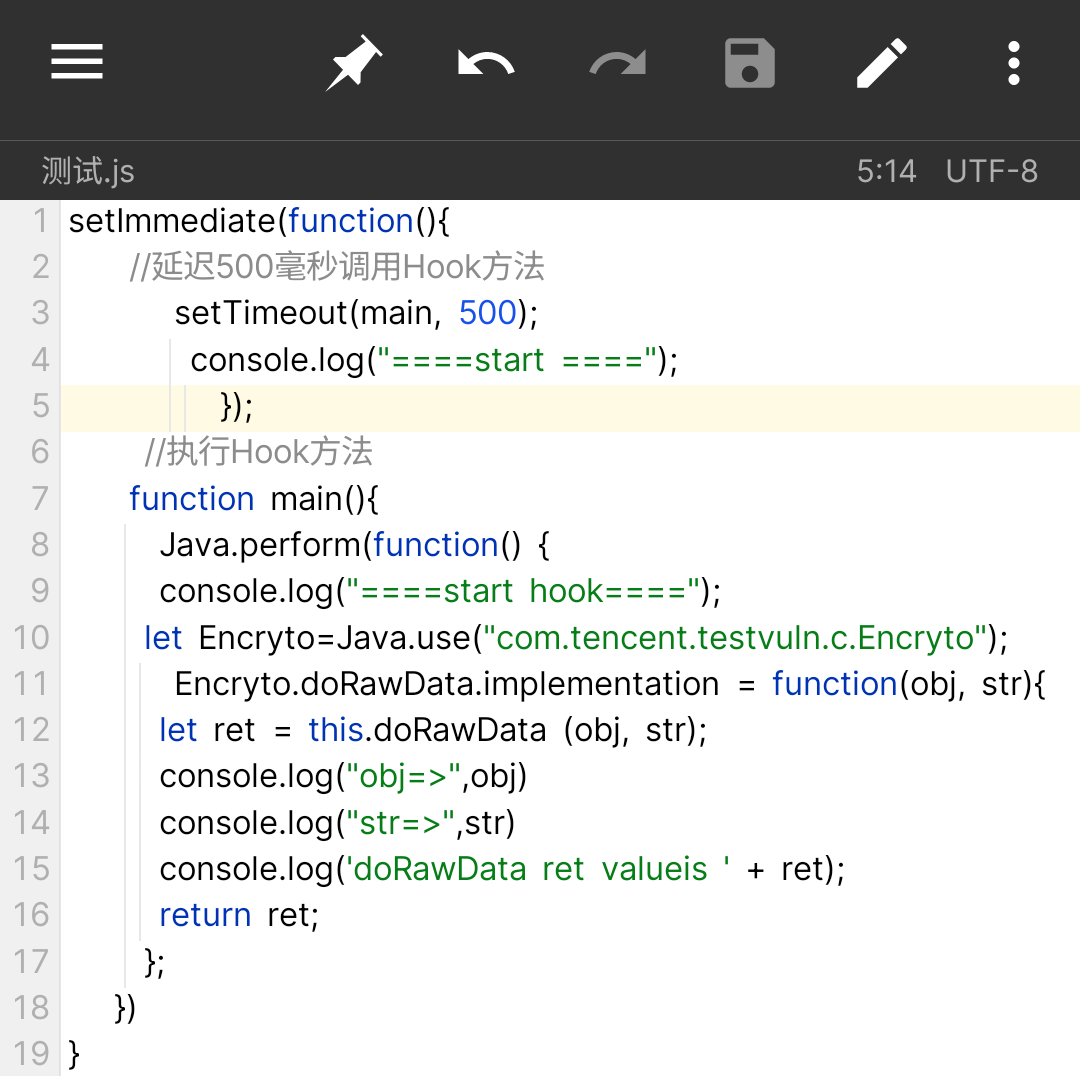Open the hamburger navigation menu

click(x=77, y=62)
